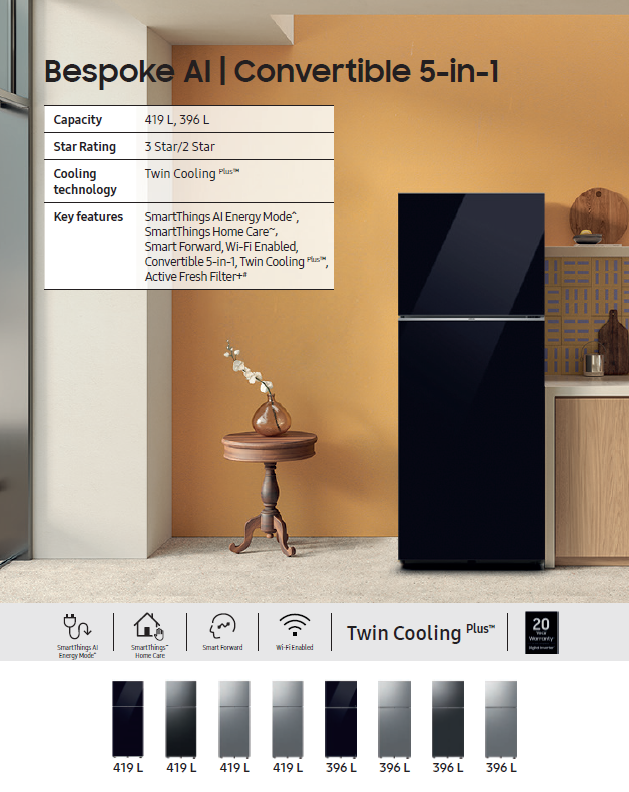Click the '419 L, 396 L' capacity value
629x792 pixels.
[177, 120]
